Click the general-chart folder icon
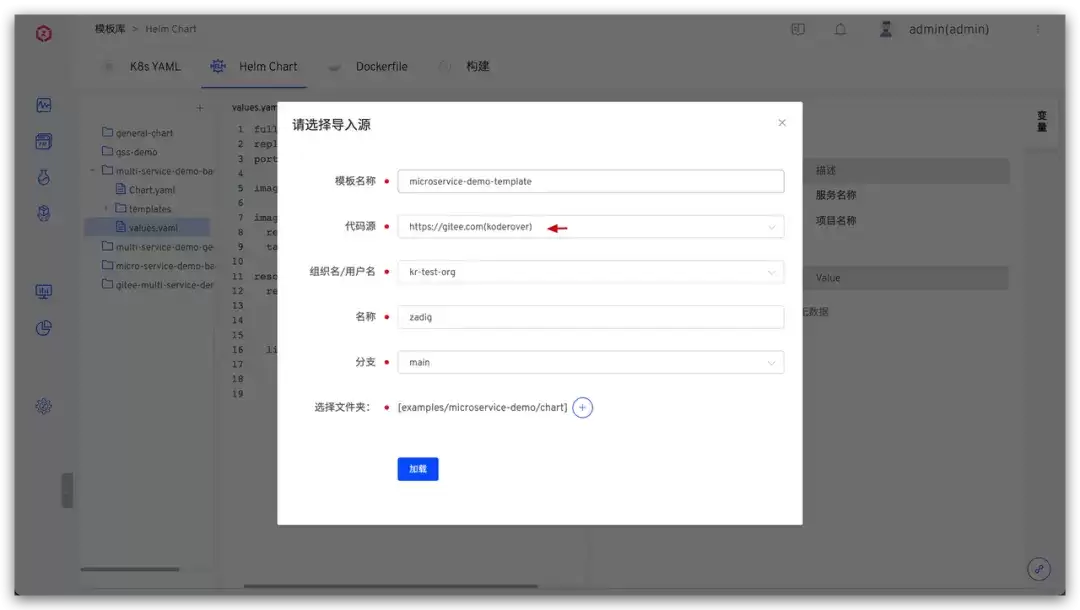Image resolution: width=1080 pixels, height=610 pixels. pyautogui.click(x=107, y=132)
